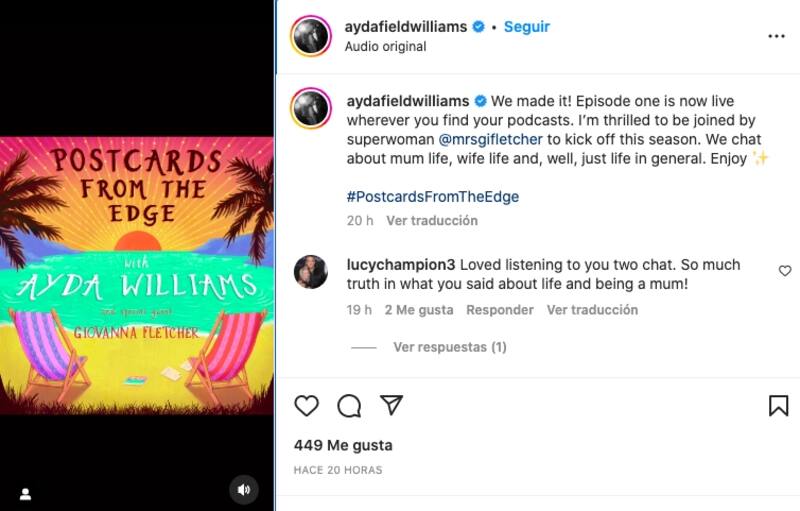This screenshot has height=511, width=800.
Task: Reply to lucychampion3 via Responder
Action: pyautogui.click(x=499, y=310)
